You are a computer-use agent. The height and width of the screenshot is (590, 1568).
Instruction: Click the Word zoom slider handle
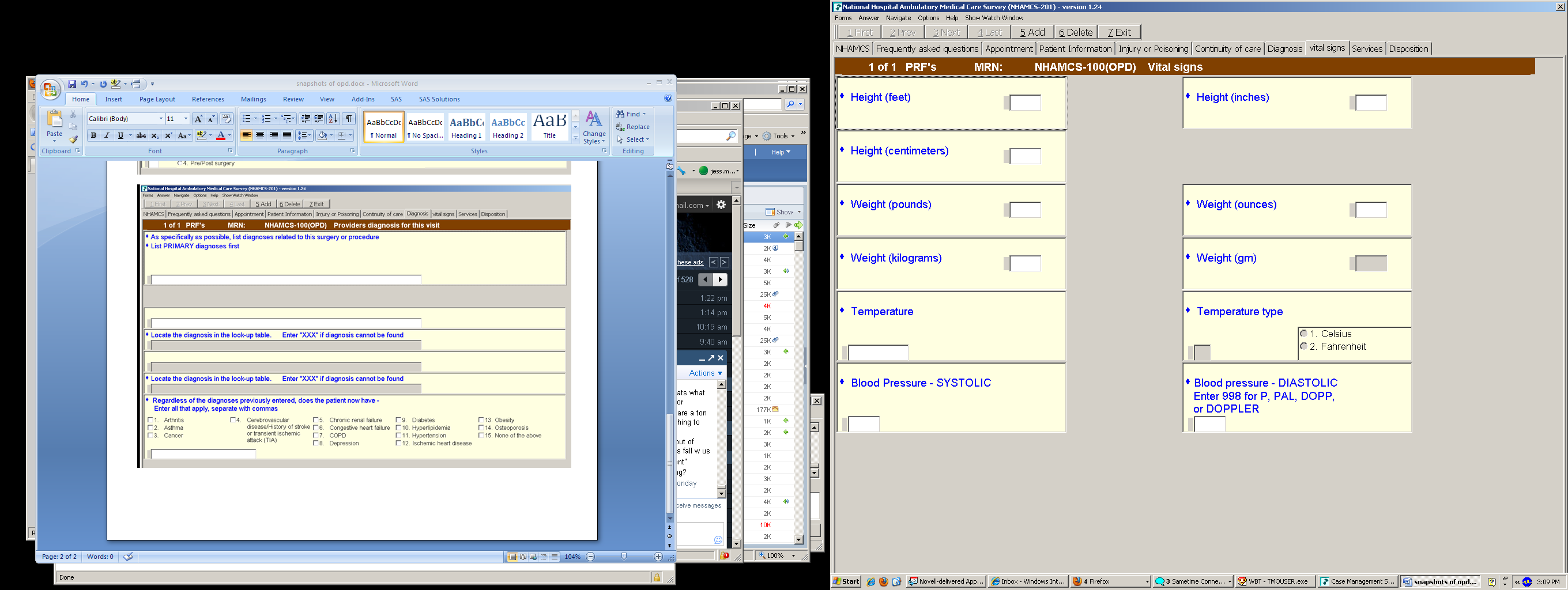pos(624,557)
